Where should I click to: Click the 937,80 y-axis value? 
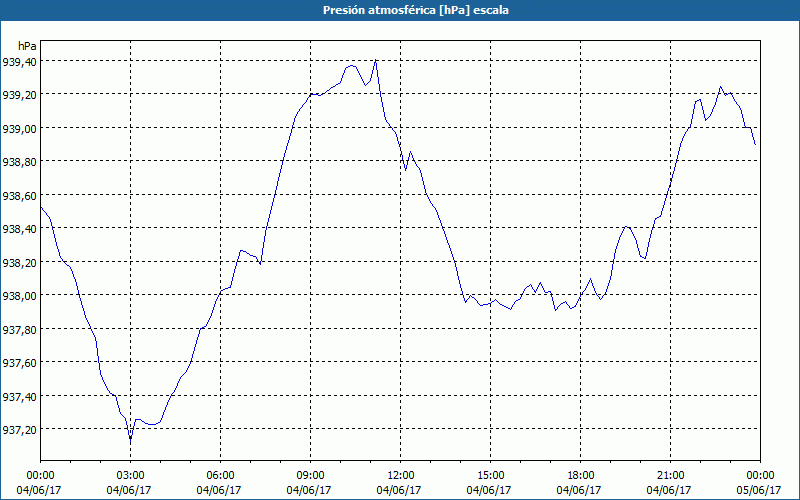click(x=19, y=330)
